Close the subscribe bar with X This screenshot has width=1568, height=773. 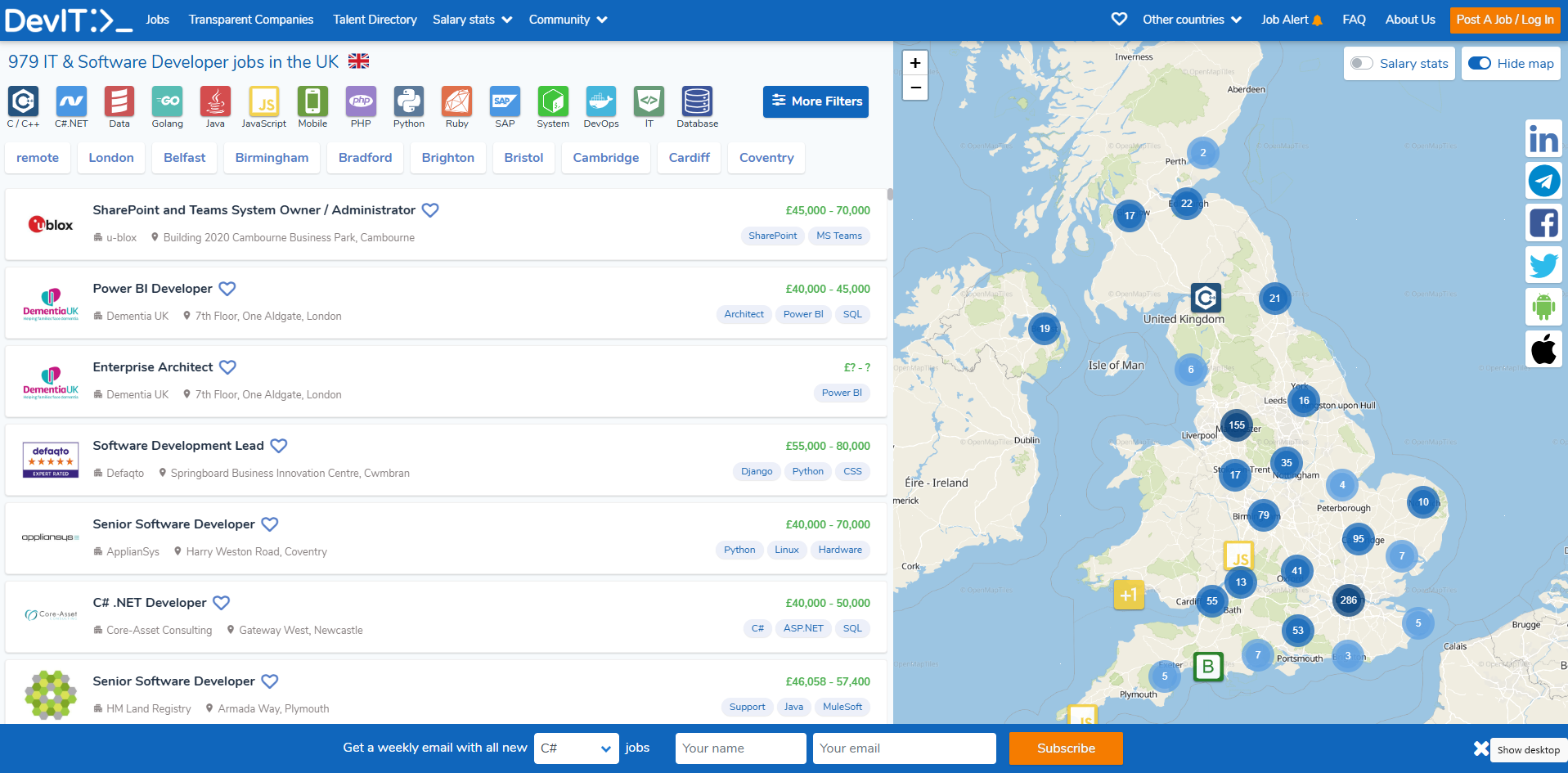click(1480, 748)
